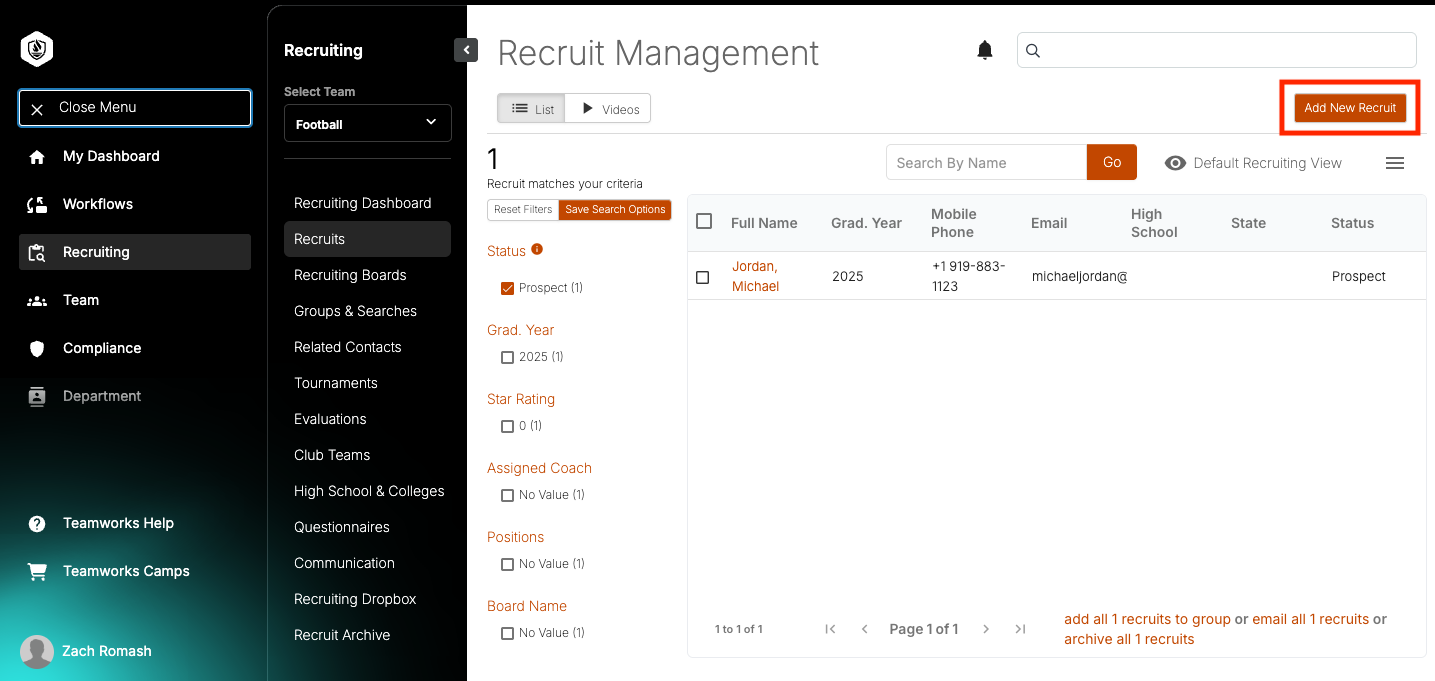1435x681 pixels.
Task: Click Reset Filters button
Action: [523, 210]
